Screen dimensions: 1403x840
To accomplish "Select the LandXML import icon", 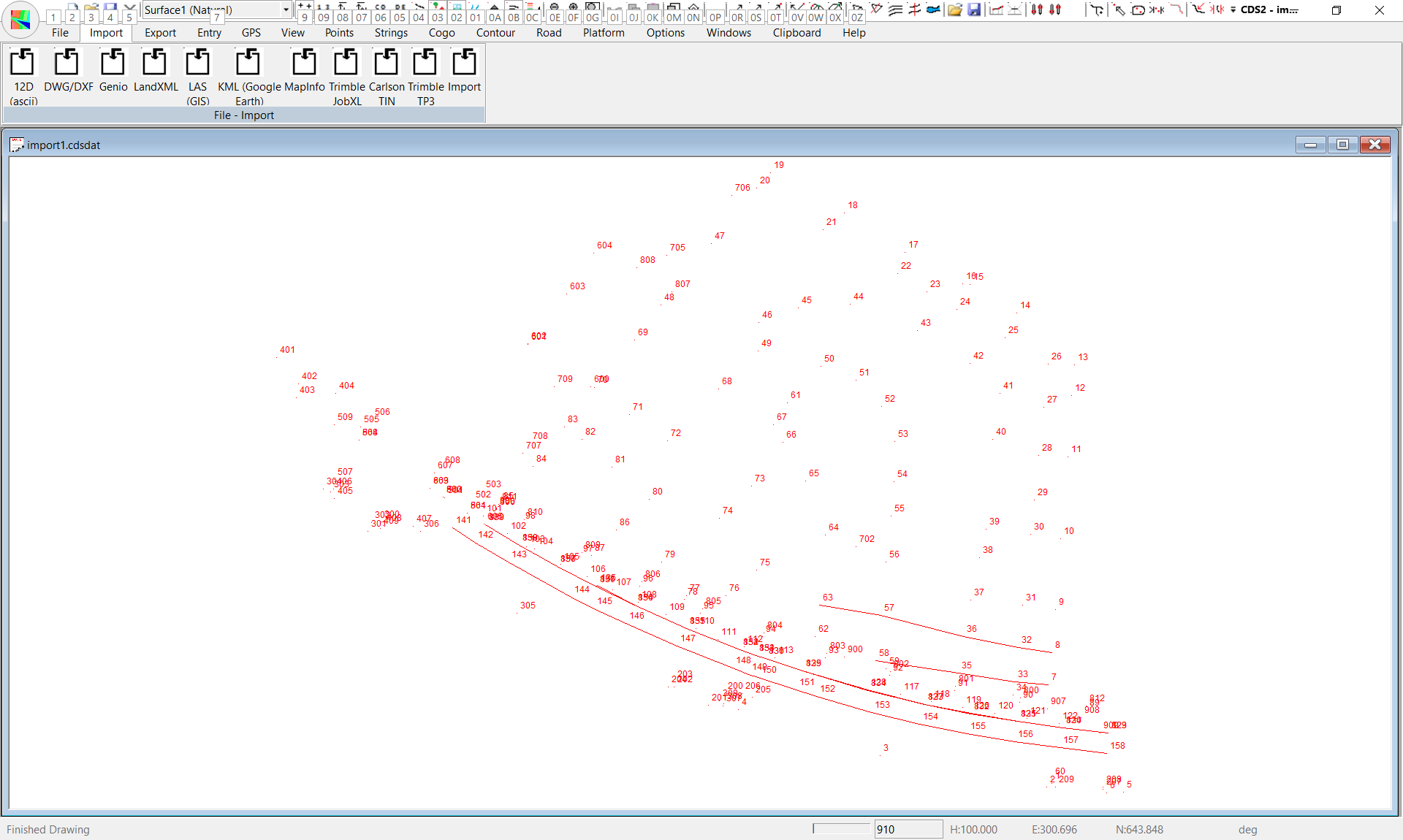I will (x=155, y=64).
